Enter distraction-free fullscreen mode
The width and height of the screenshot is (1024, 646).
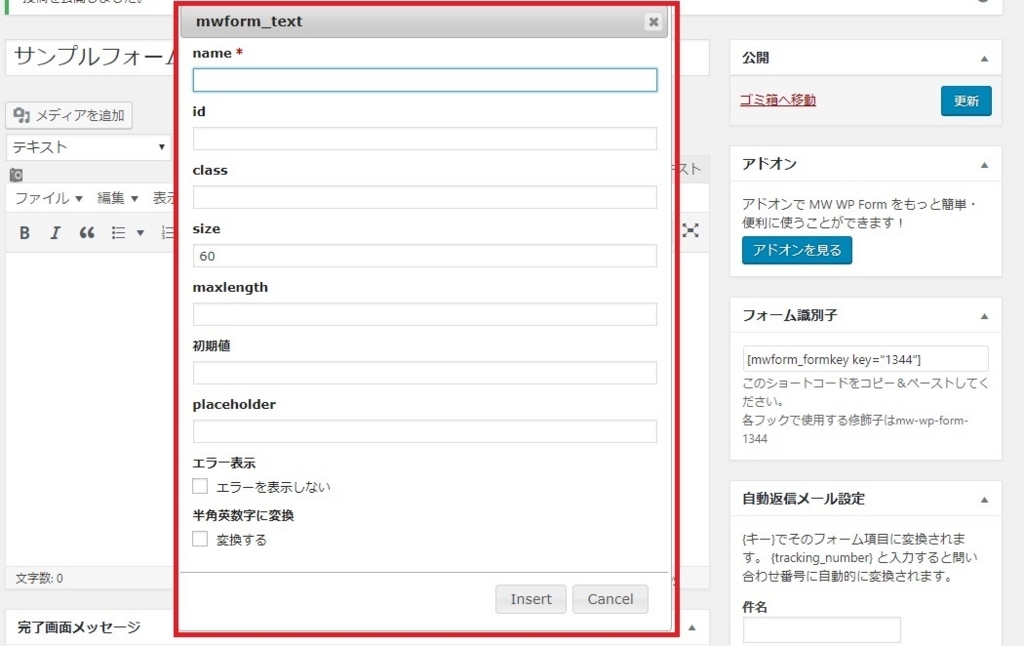(x=691, y=231)
